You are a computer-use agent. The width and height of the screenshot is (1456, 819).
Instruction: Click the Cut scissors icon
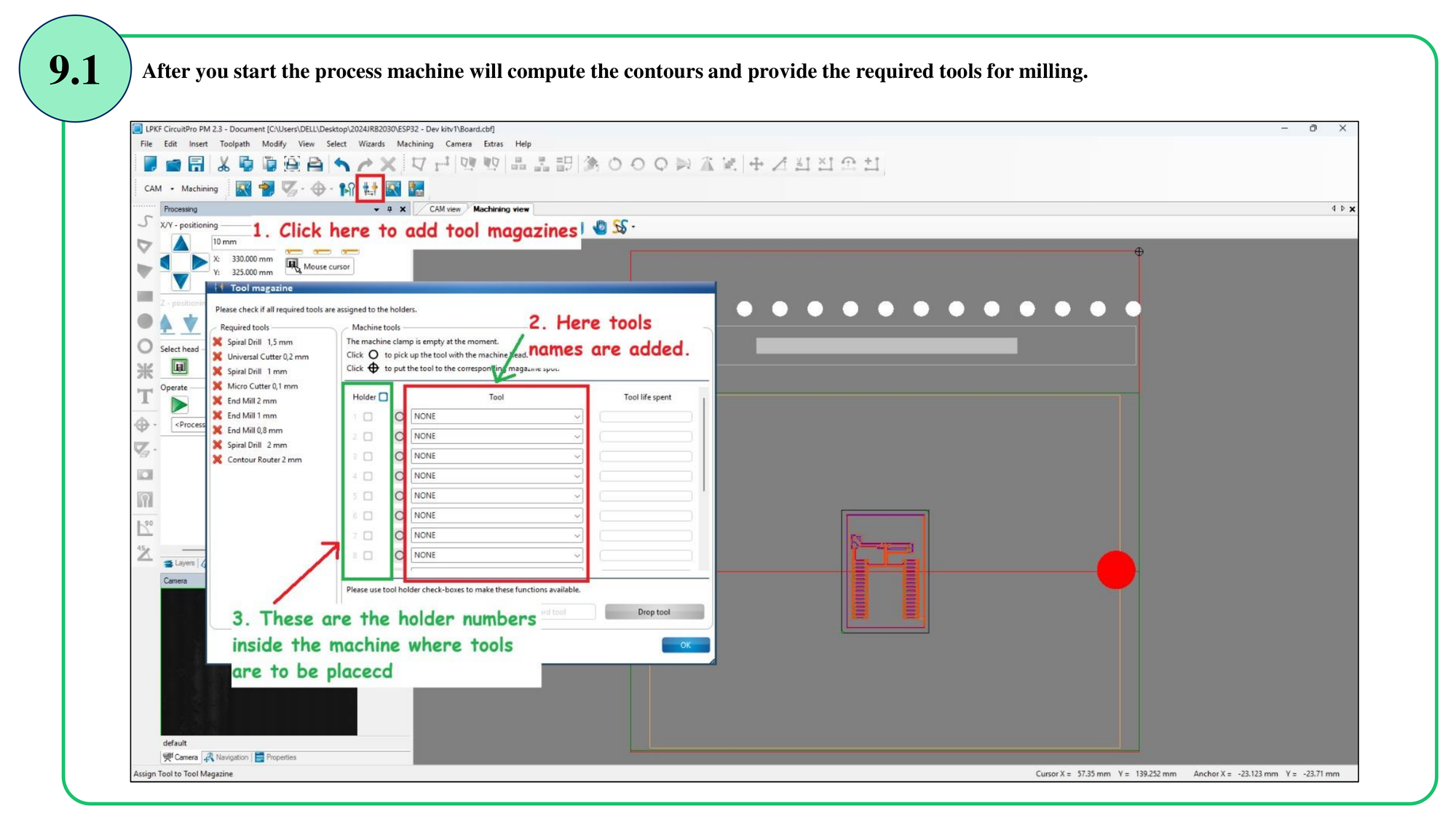click(223, 164)
